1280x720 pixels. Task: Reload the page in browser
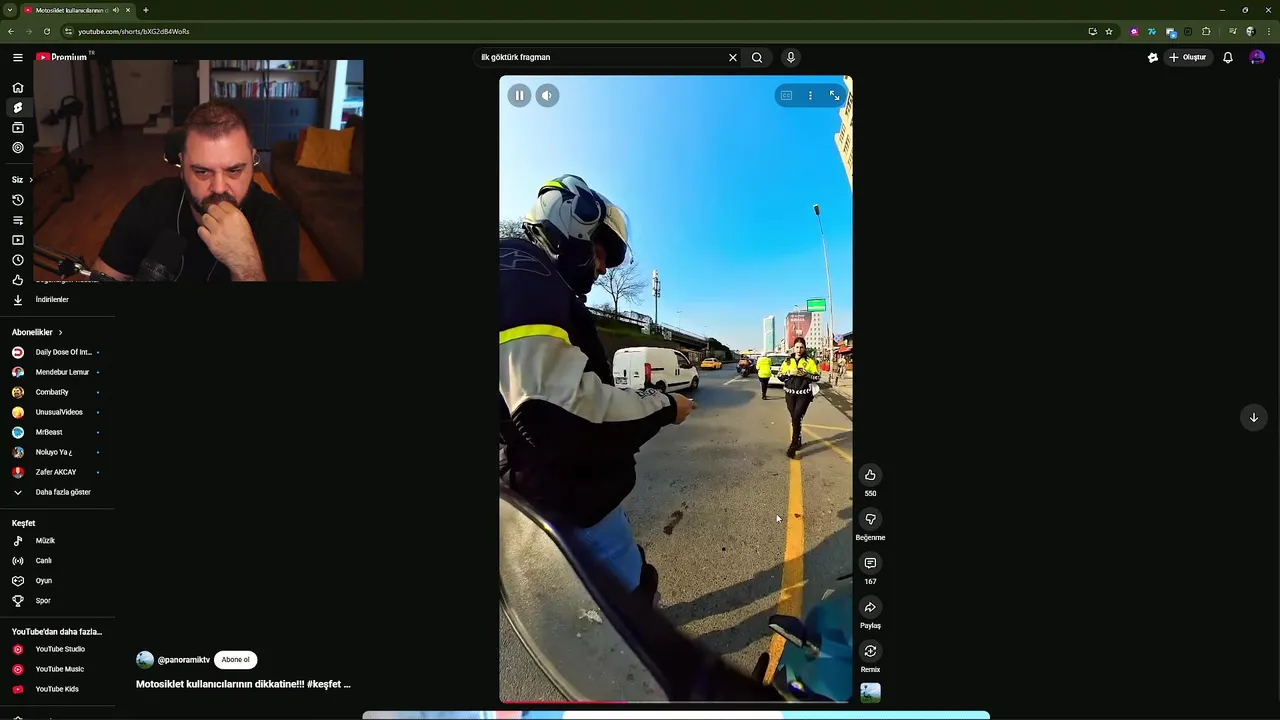[46, 31]
